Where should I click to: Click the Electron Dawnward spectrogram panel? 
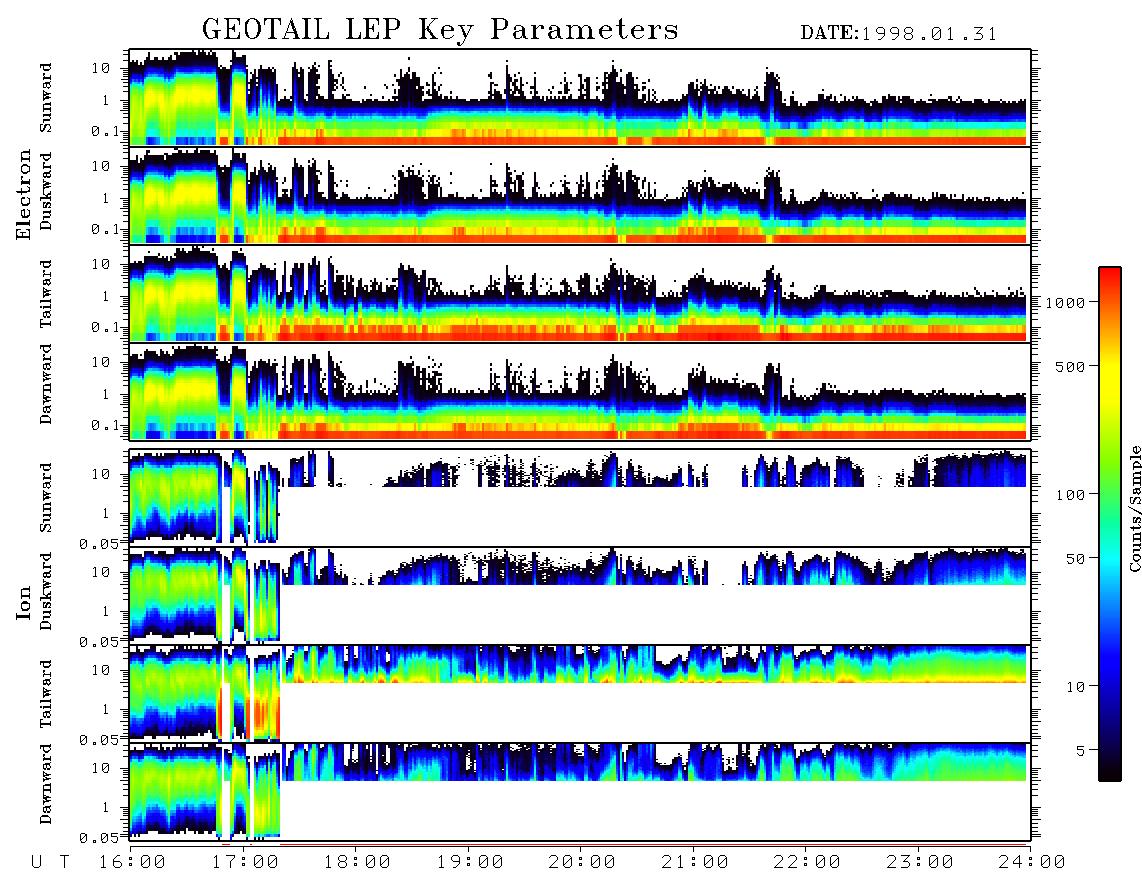click(x=580, y=391)
